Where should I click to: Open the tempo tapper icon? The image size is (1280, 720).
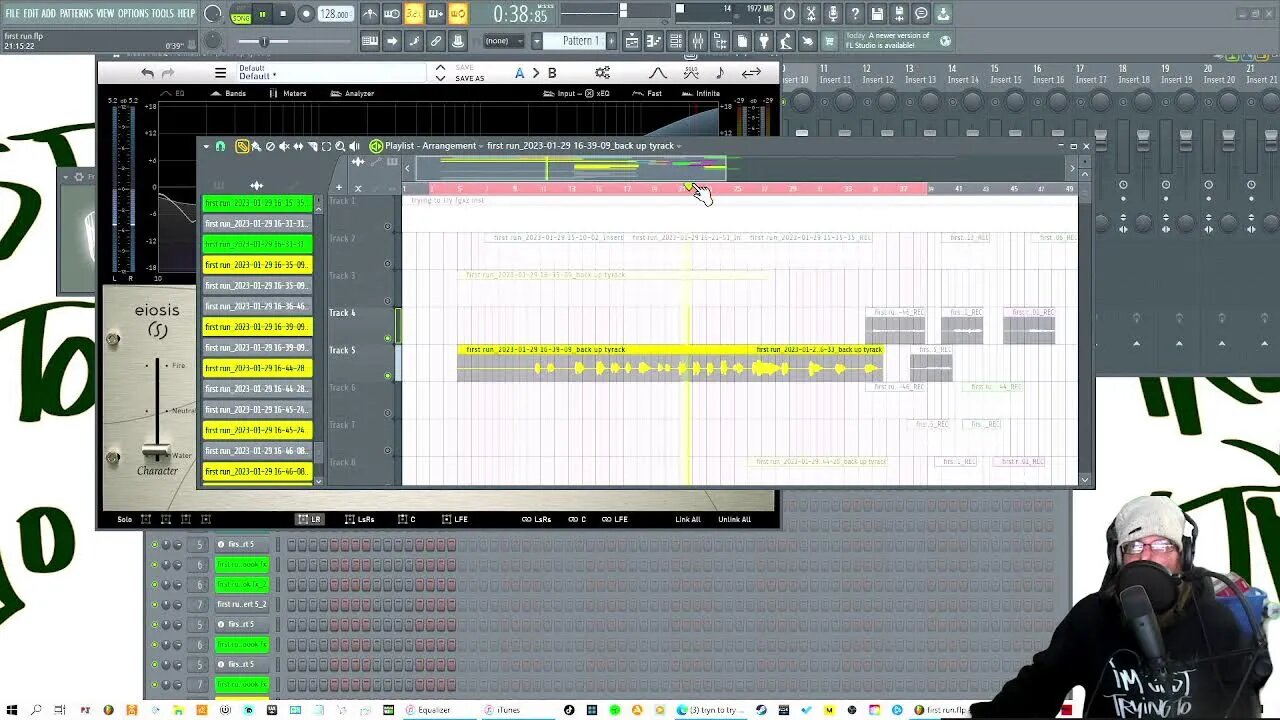coord(785,41)
